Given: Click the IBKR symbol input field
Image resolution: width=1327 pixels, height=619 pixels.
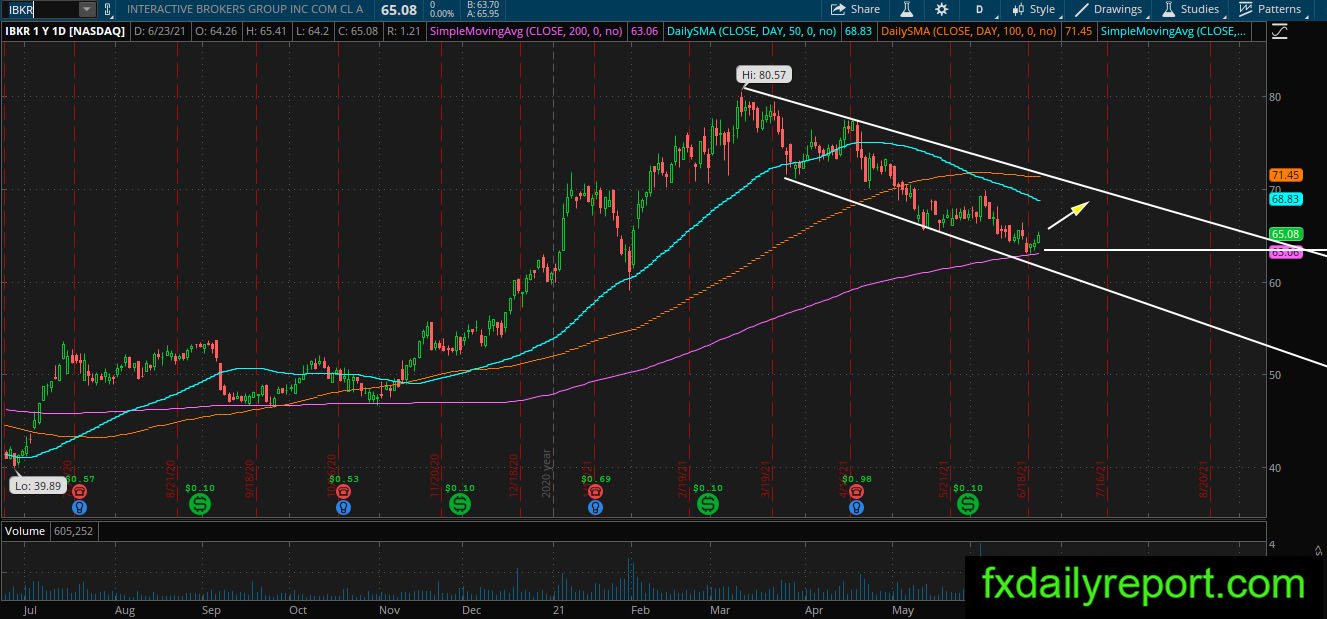Looking at the screenshot, I should tap(40, 9).
